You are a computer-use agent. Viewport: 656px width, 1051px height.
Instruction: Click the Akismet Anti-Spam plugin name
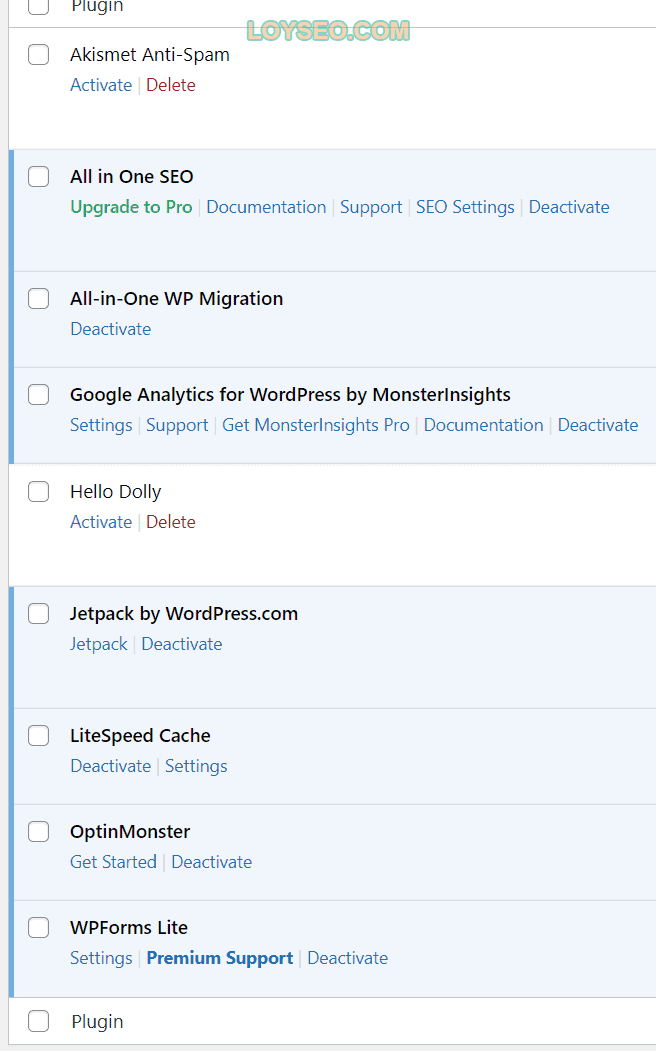pos(149,54)
